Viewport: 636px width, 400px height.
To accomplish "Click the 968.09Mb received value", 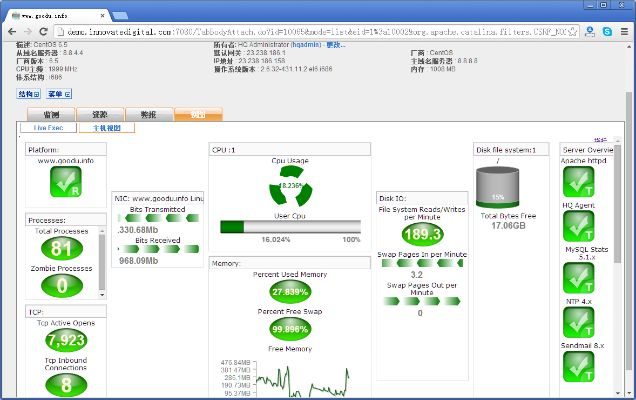I will click(138, 261).
